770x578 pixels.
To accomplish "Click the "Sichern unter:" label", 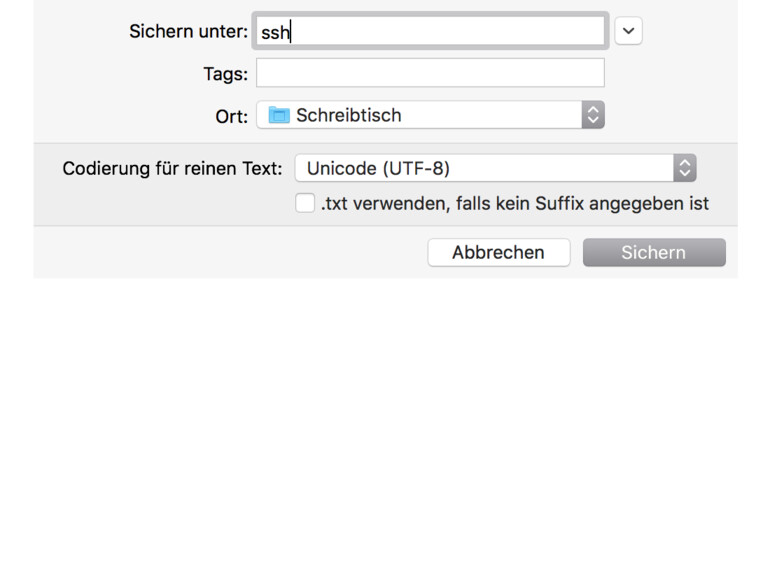I will pyautogui.click(x=188, y=31).
